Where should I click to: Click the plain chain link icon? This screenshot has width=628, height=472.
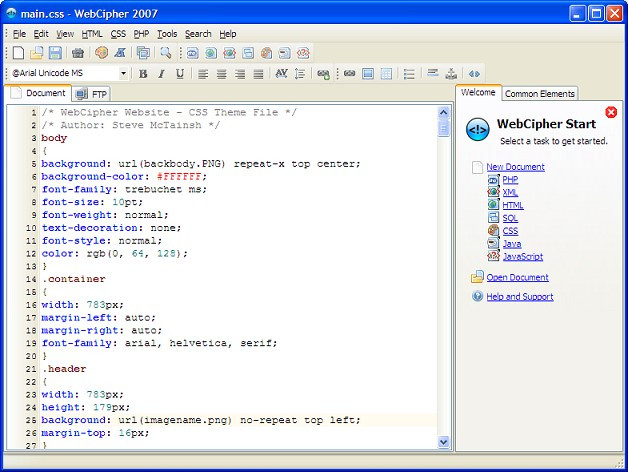tap(350, 73)
